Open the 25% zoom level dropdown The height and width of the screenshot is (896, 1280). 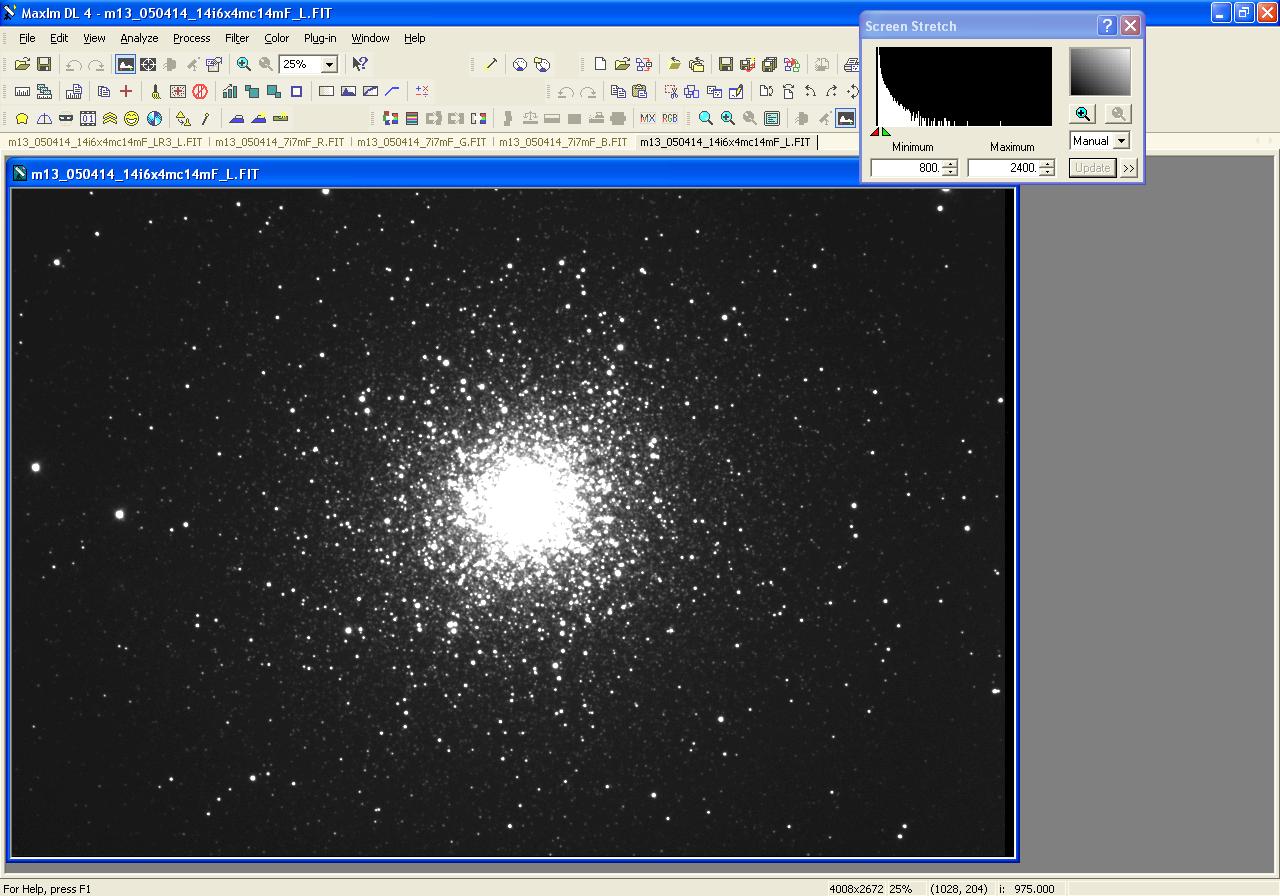tap(329, 64)
